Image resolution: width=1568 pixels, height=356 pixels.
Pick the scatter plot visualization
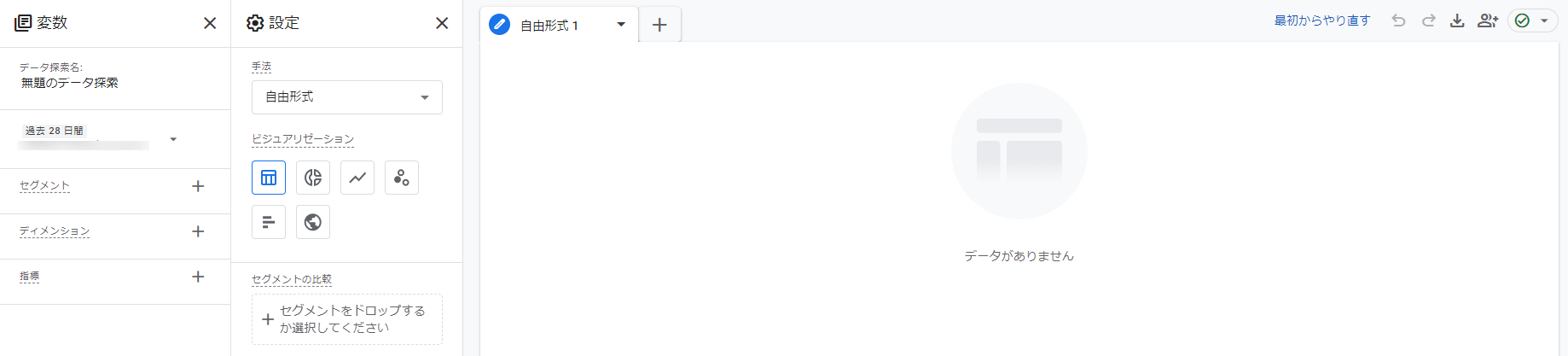point(402,178)
